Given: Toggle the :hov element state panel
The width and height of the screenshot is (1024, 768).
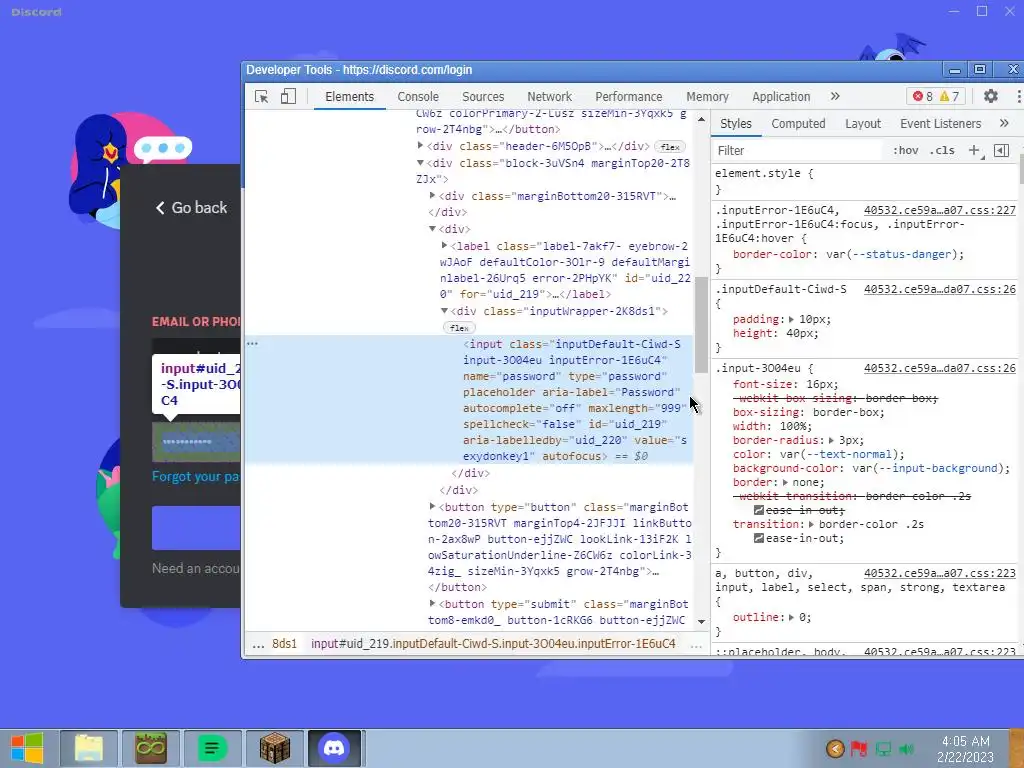Looking at the screenshot, I should [x=905, y=150].
